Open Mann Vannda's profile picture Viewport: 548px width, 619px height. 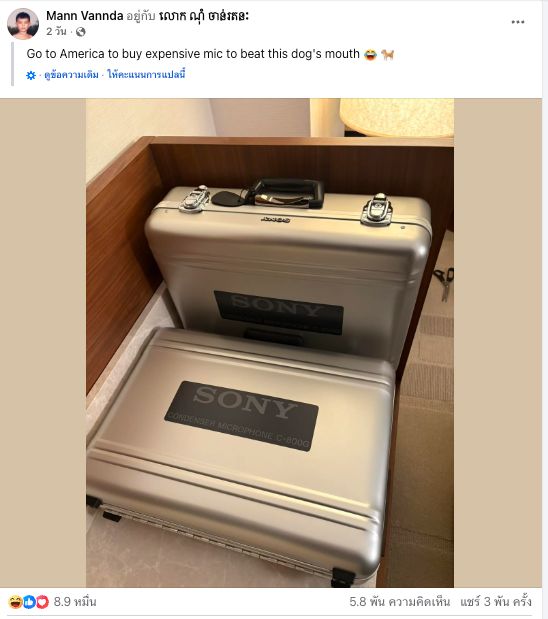23,23
